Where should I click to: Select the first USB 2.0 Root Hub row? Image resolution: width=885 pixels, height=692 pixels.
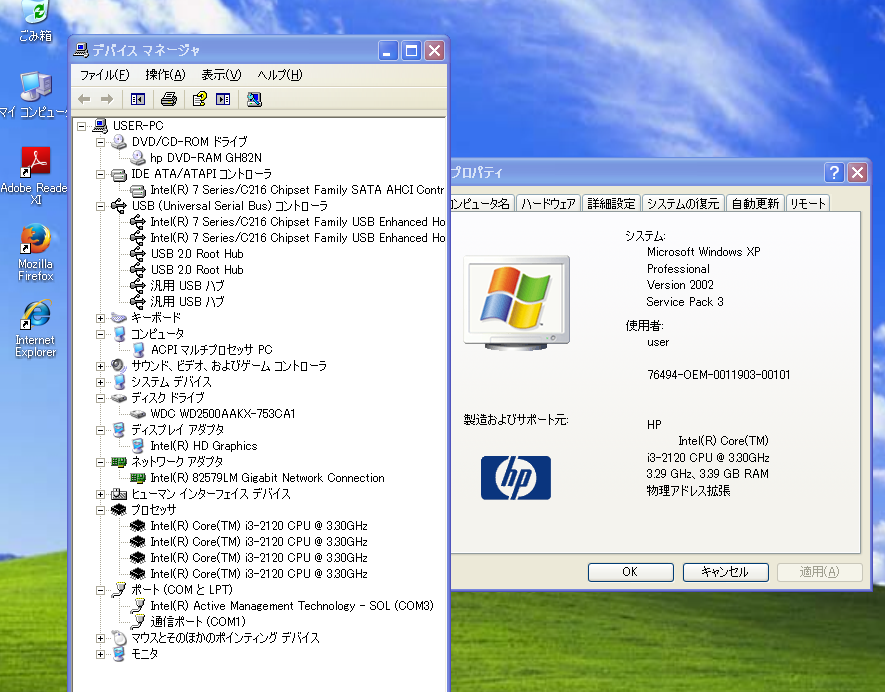tap(197, 254)
